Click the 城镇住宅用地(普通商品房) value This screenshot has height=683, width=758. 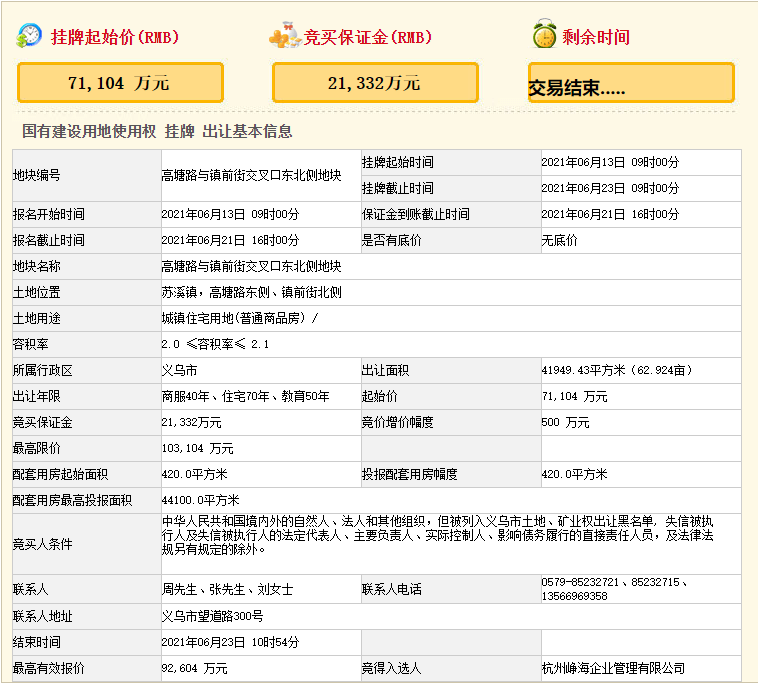(234, 319)
